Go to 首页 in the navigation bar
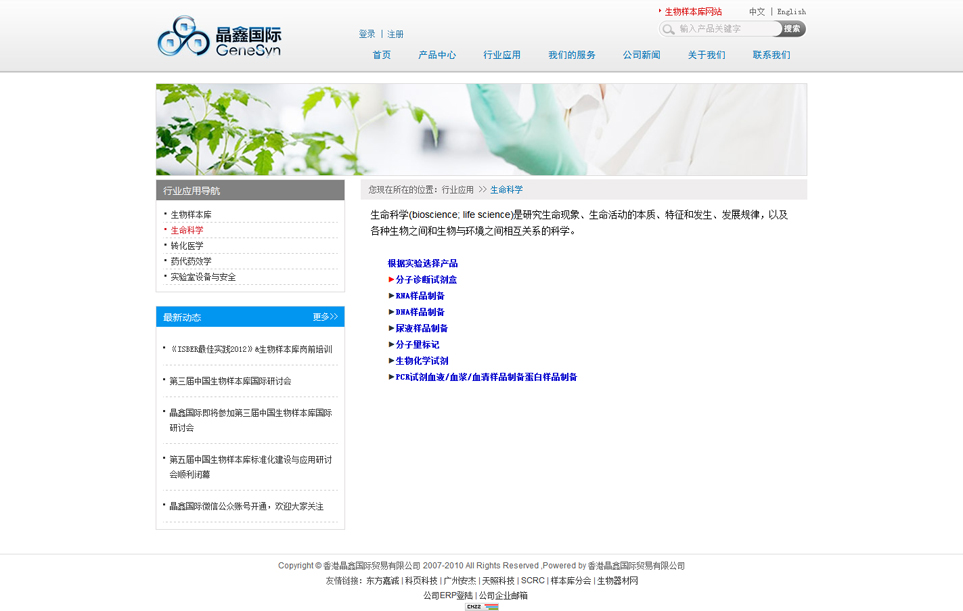The height and width of the screenshot is (611, 963). point(381,55)
